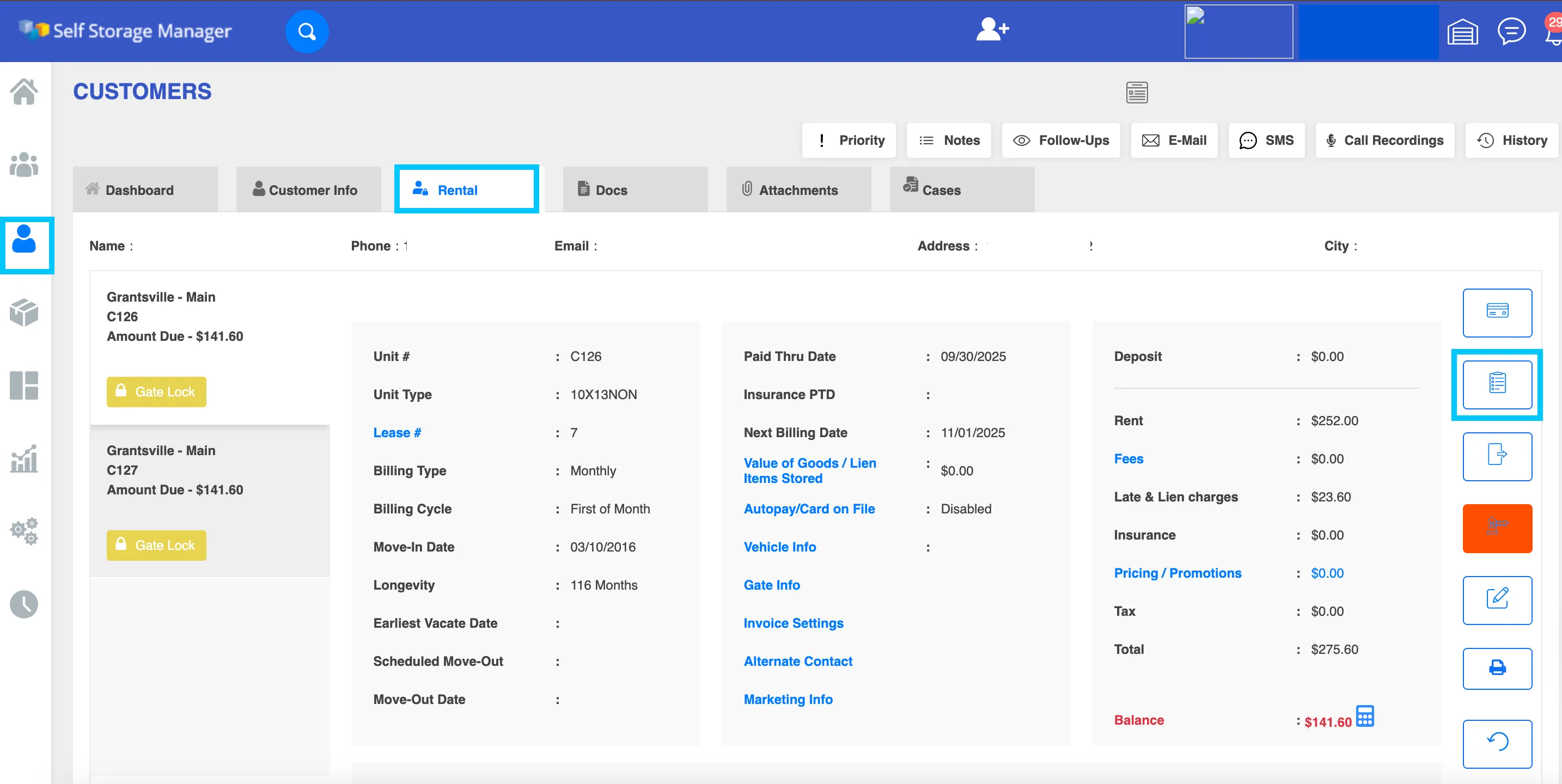This screenshot has height=784, width=1562.
Task: Open the Pricing / Promotions link
Action: coord(1177,573)
